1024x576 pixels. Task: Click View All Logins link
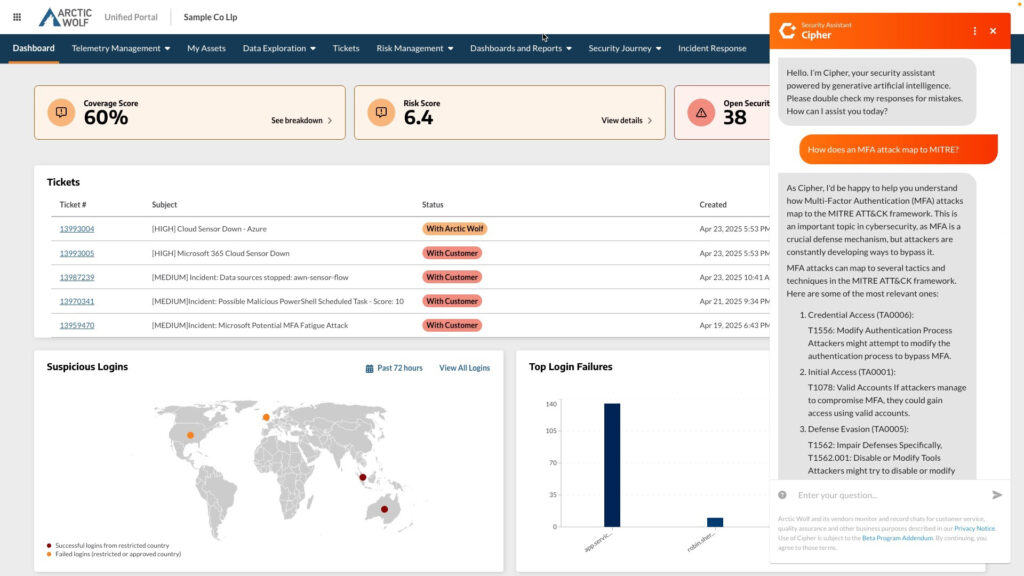point(464,368)
